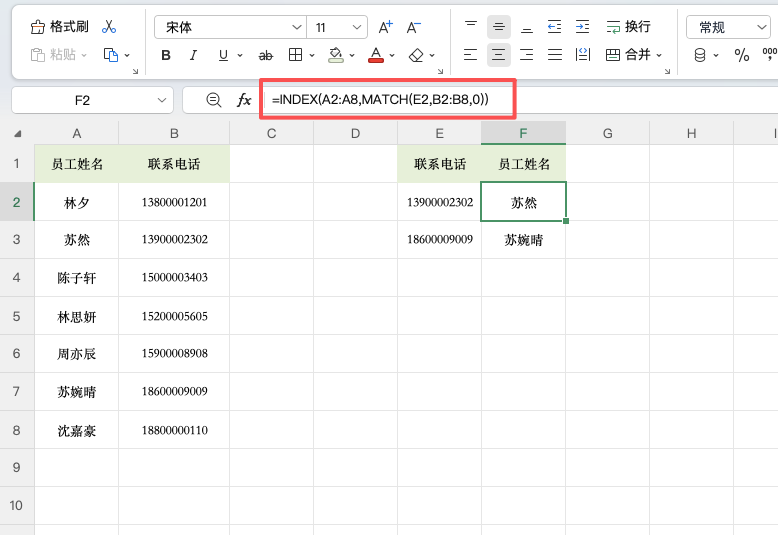This screenshot has height=535, width=778.
Task: Apply the red font color
Action: [376, 55]
